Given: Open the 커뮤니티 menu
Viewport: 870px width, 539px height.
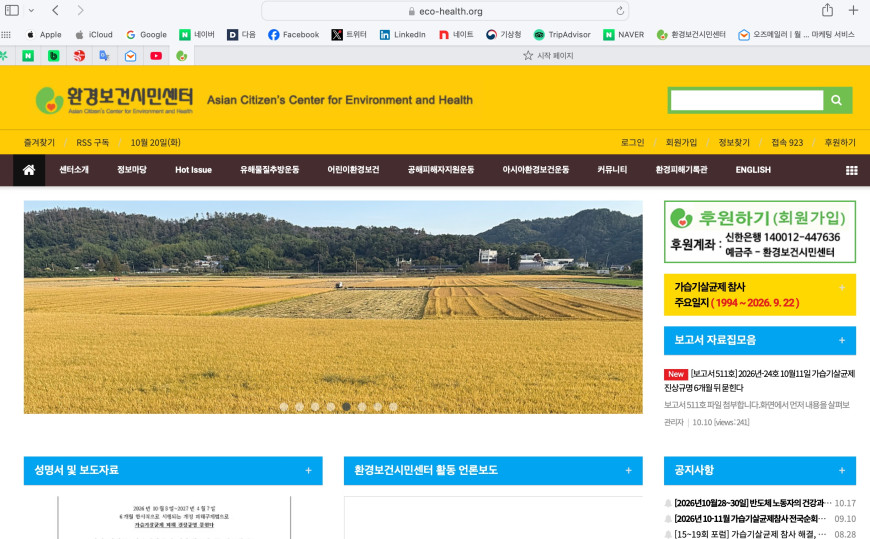Looking at the screenshot, I should tap(613, 170).
